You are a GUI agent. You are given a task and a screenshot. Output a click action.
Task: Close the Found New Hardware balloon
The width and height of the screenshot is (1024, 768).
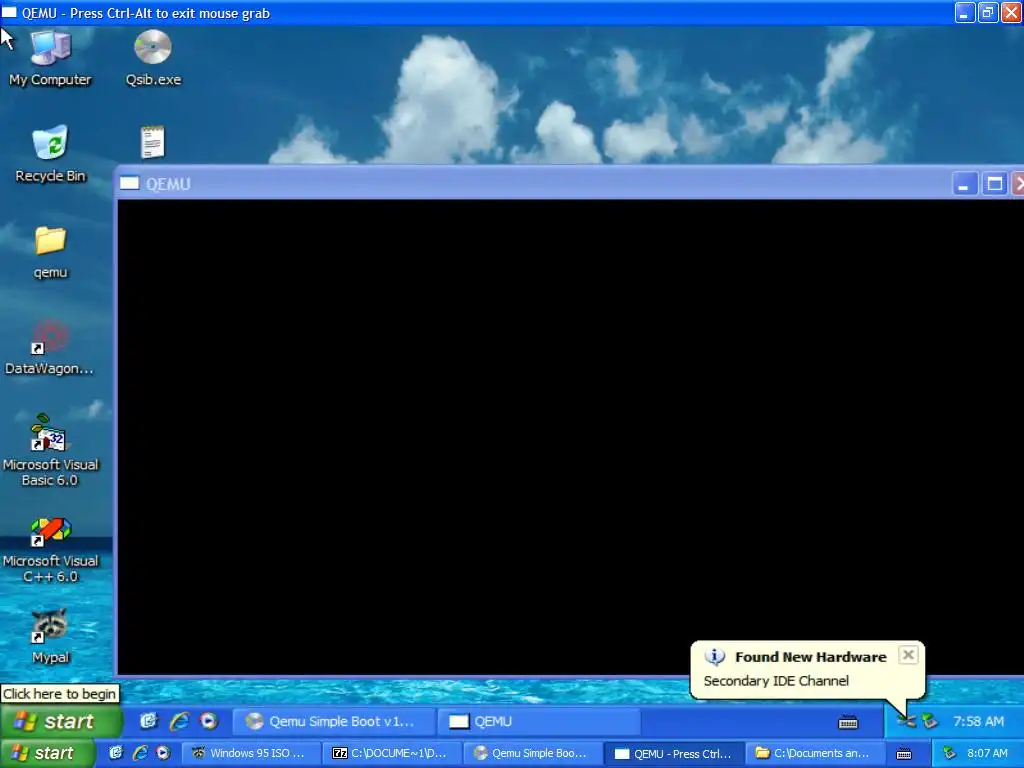pos(908,655)
